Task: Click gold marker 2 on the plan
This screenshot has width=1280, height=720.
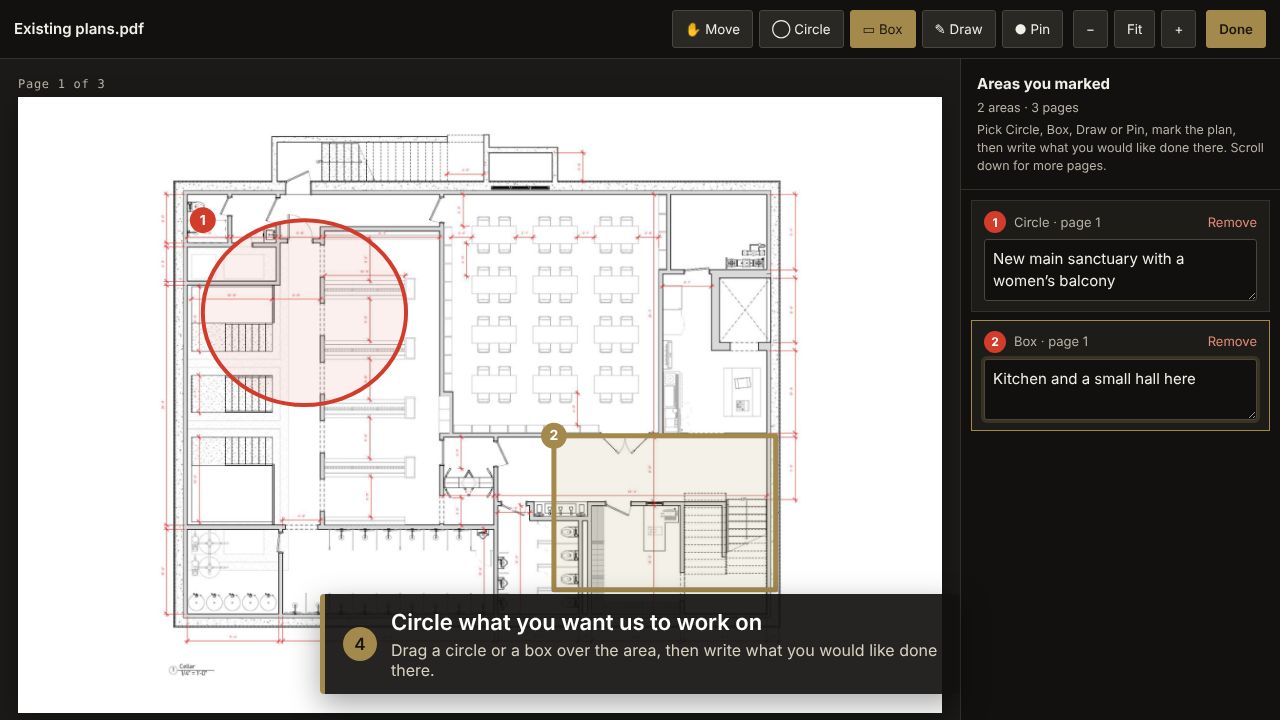Action: pyautogui.click(x=553, y=435)
